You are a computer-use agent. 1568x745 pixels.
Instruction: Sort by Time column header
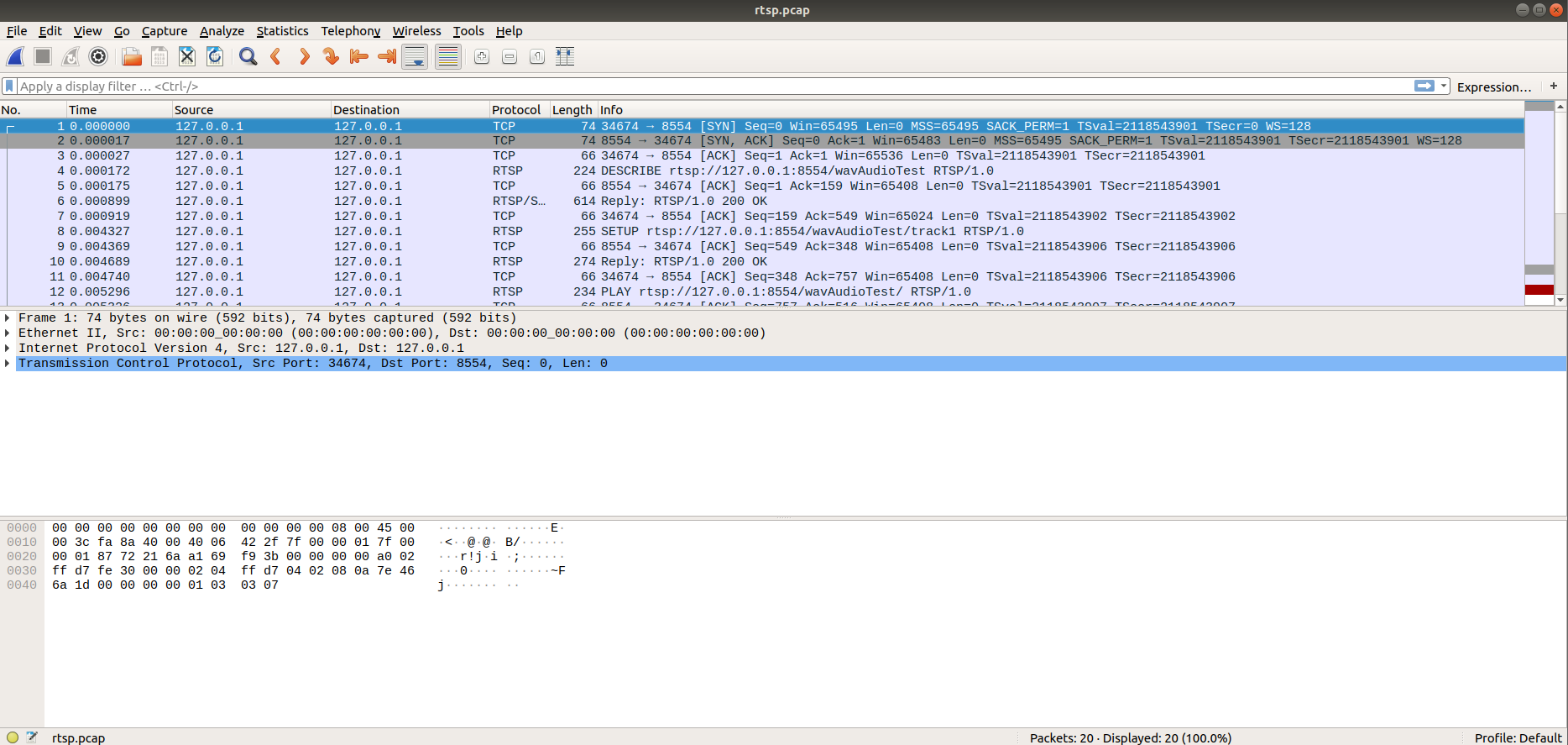tap(119, 110)
